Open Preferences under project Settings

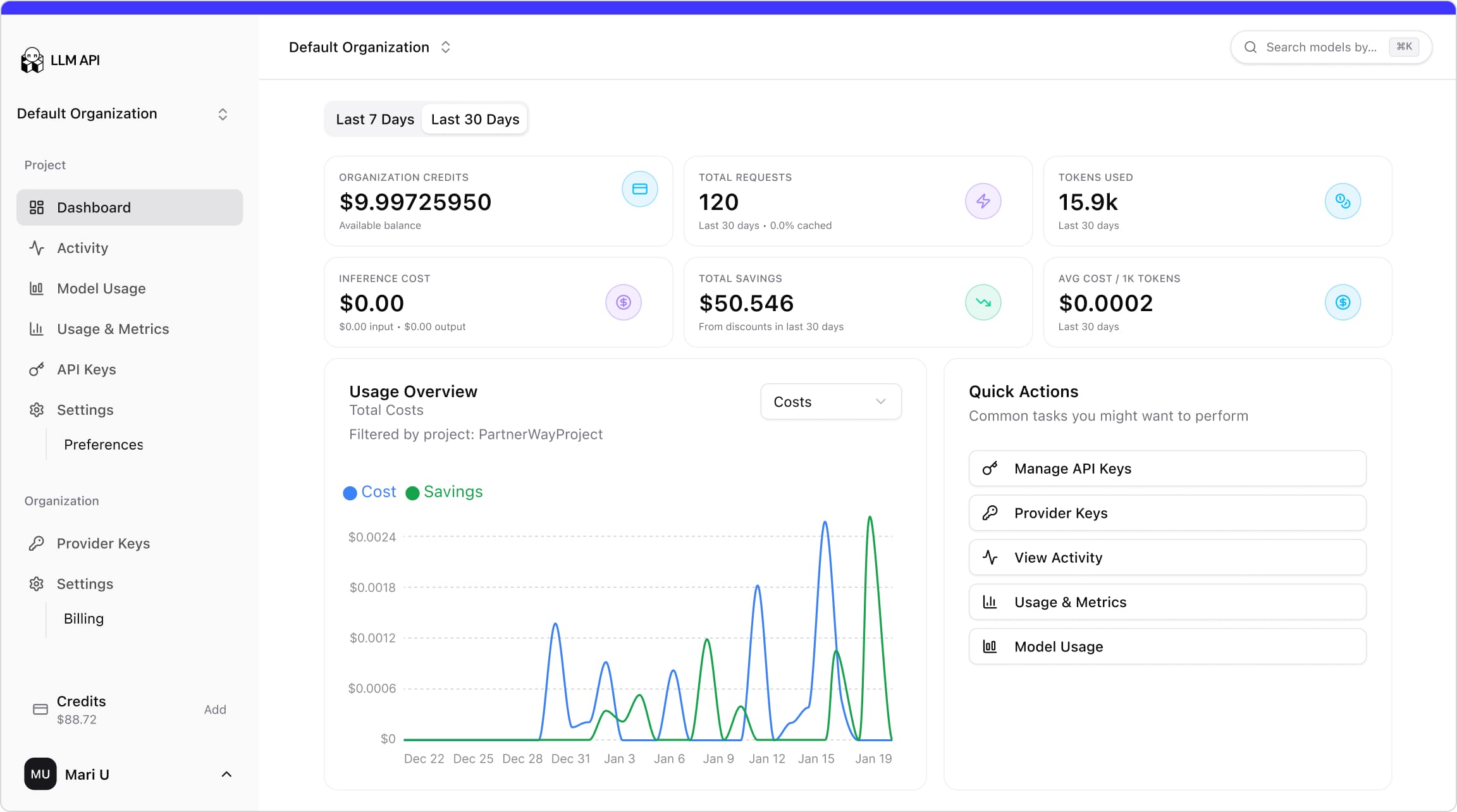pos(104,445)
